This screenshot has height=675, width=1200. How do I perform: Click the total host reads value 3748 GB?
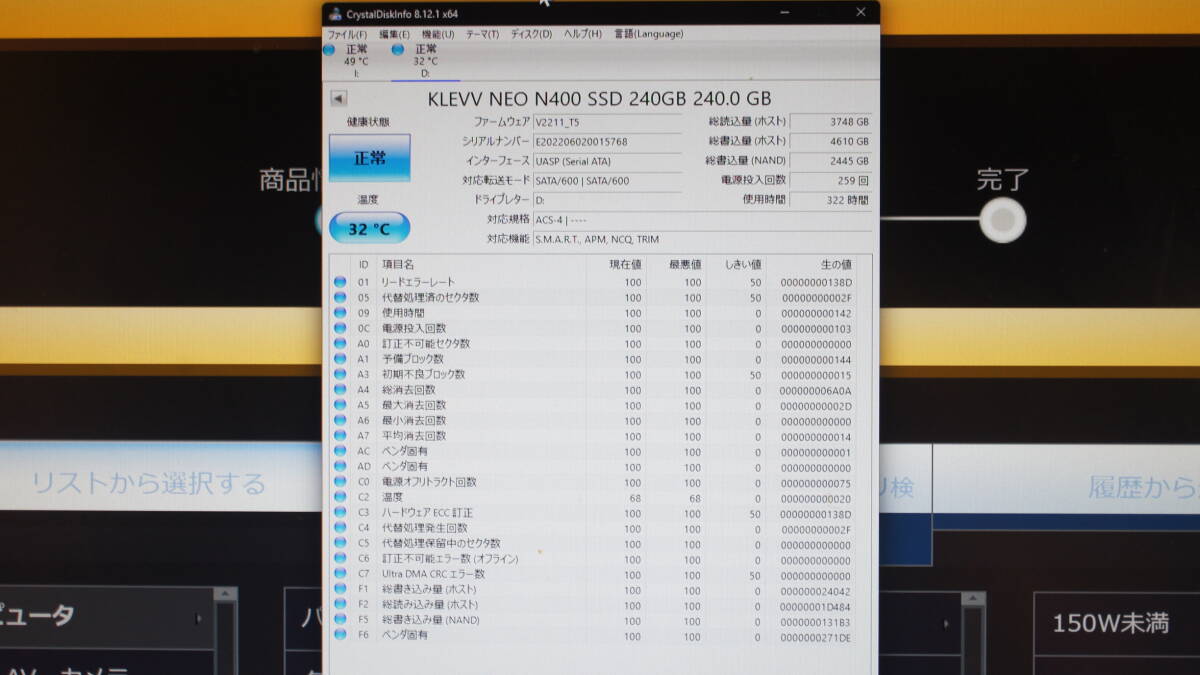(830, 122)
